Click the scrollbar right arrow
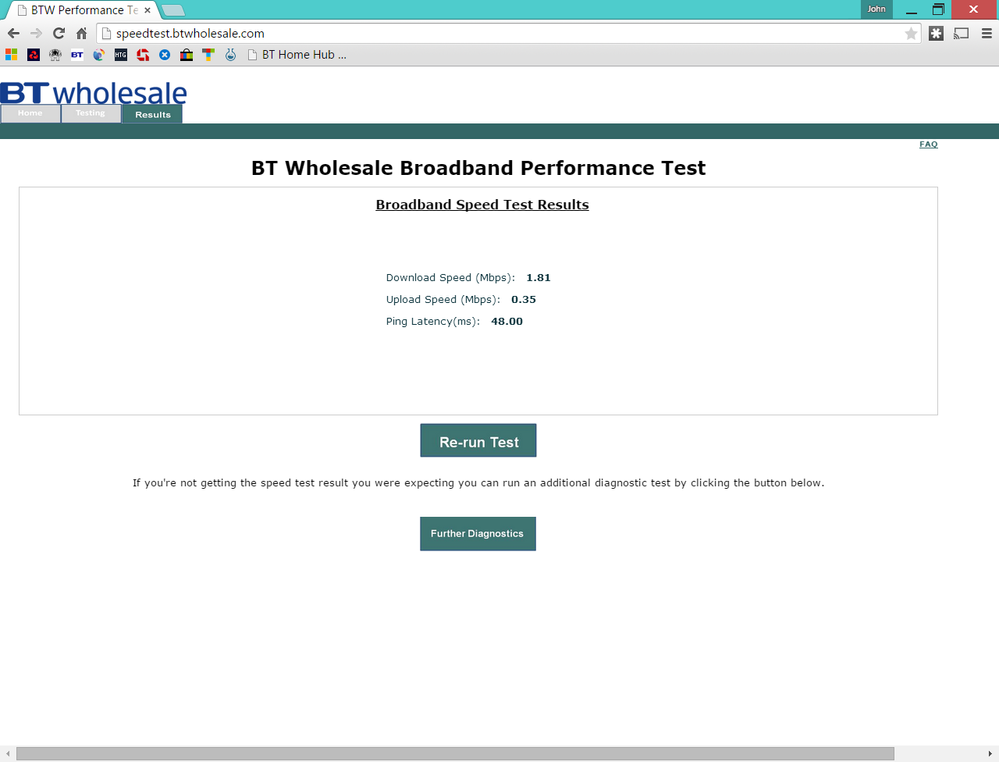 tap(989, 754)
